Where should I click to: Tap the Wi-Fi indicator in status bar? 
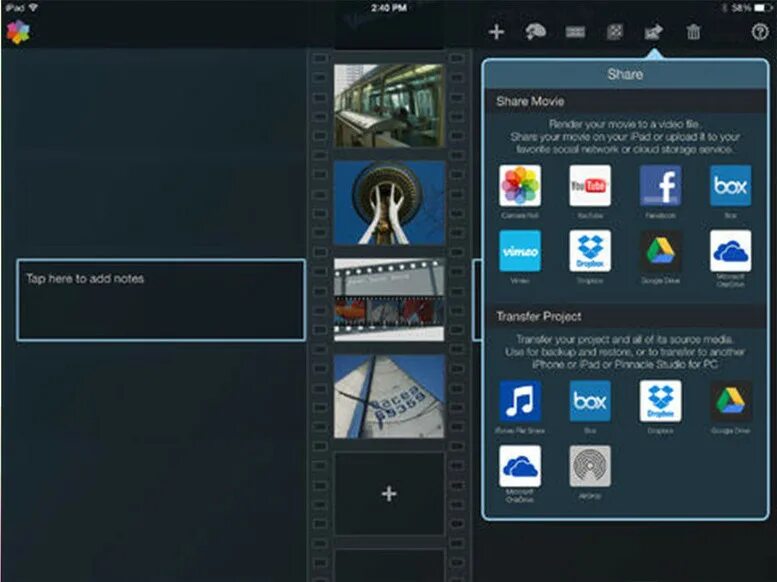(33, 8)
